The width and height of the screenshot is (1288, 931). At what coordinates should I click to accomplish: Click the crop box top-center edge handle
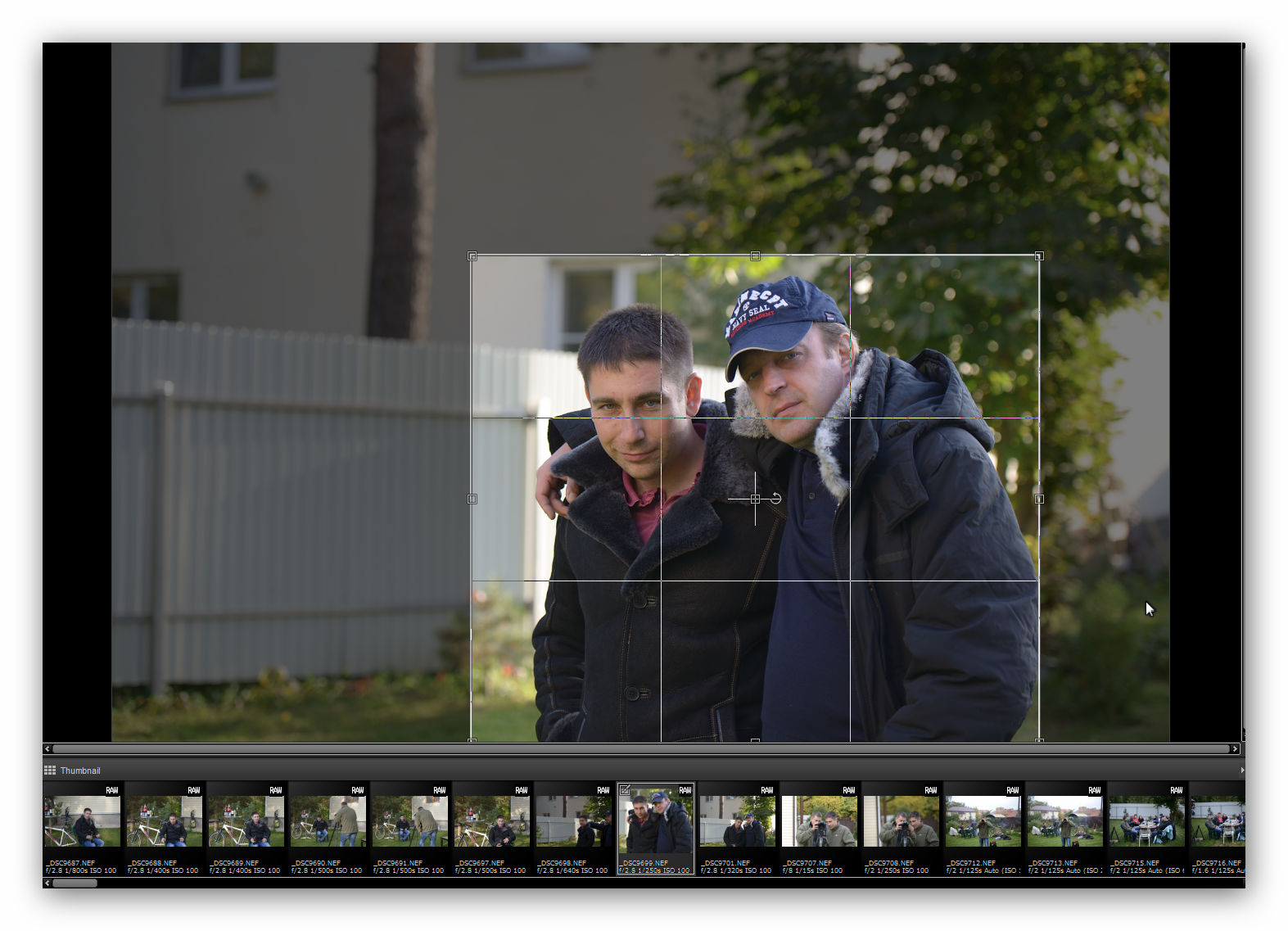pos(755,256)
